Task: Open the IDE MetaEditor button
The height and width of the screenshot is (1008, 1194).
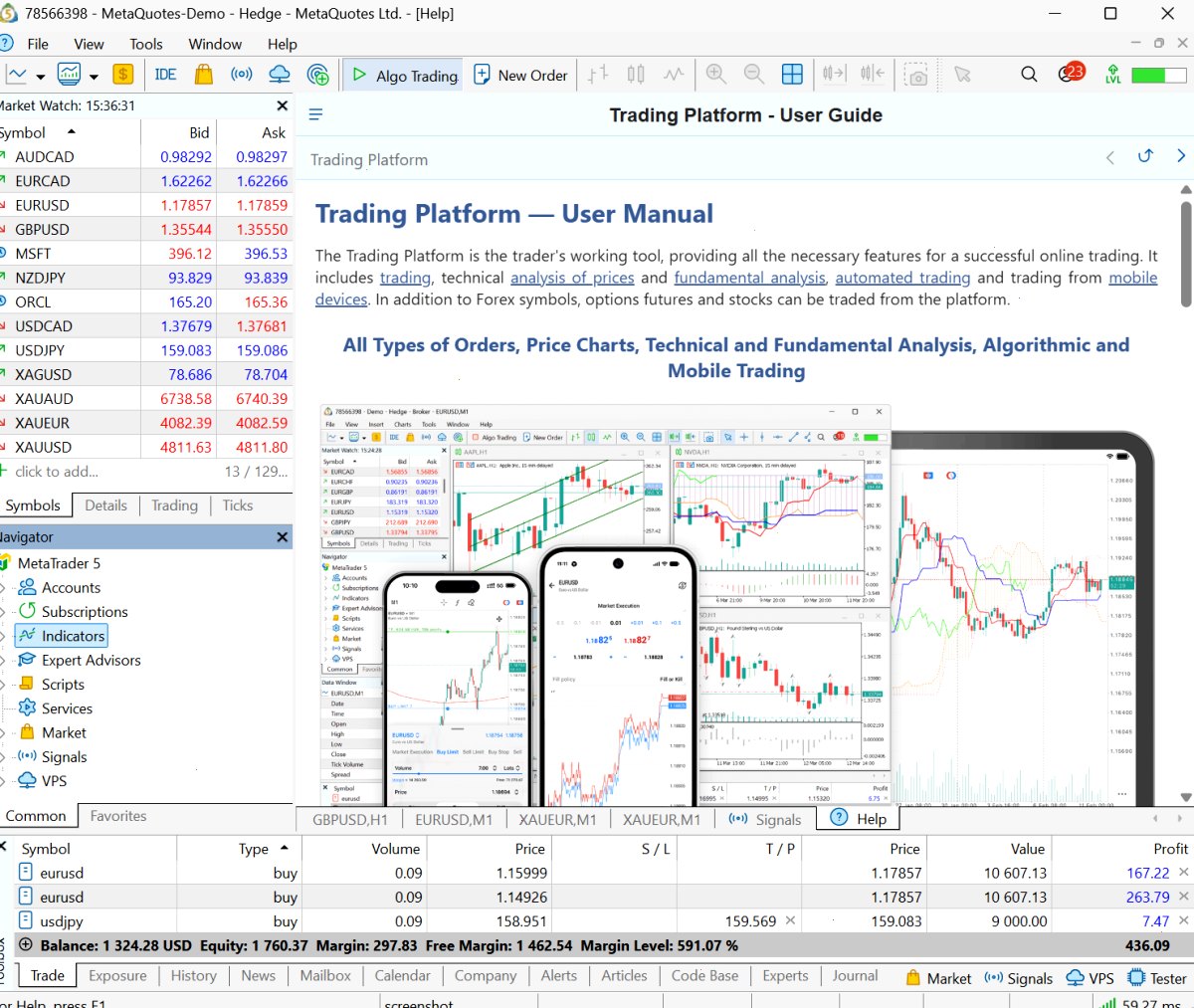Action: click(x=165, y=75)
